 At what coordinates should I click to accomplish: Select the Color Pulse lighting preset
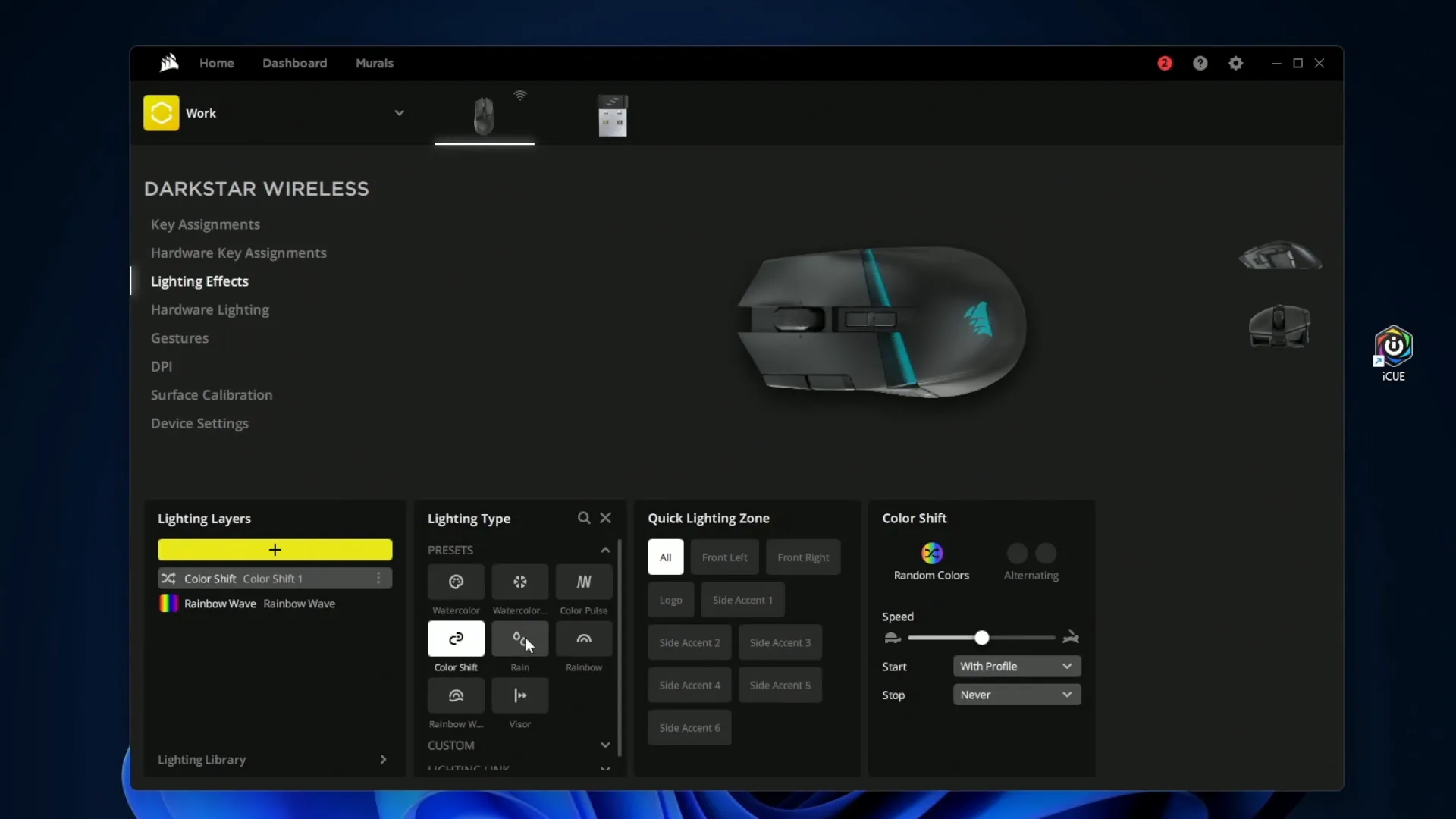pyautogui.click(x=583, y=589)
